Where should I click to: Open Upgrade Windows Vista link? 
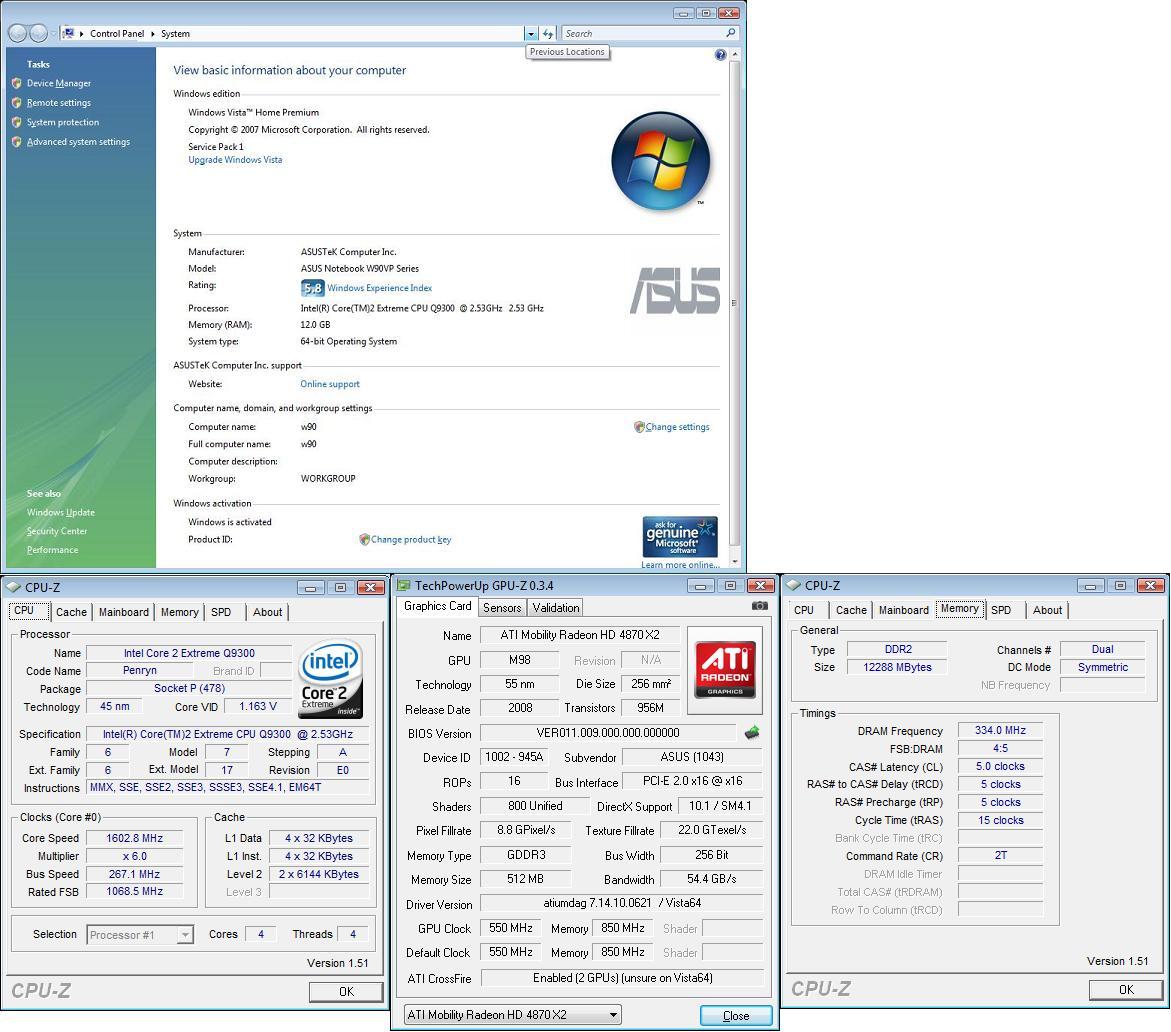(x=235, y=160)
